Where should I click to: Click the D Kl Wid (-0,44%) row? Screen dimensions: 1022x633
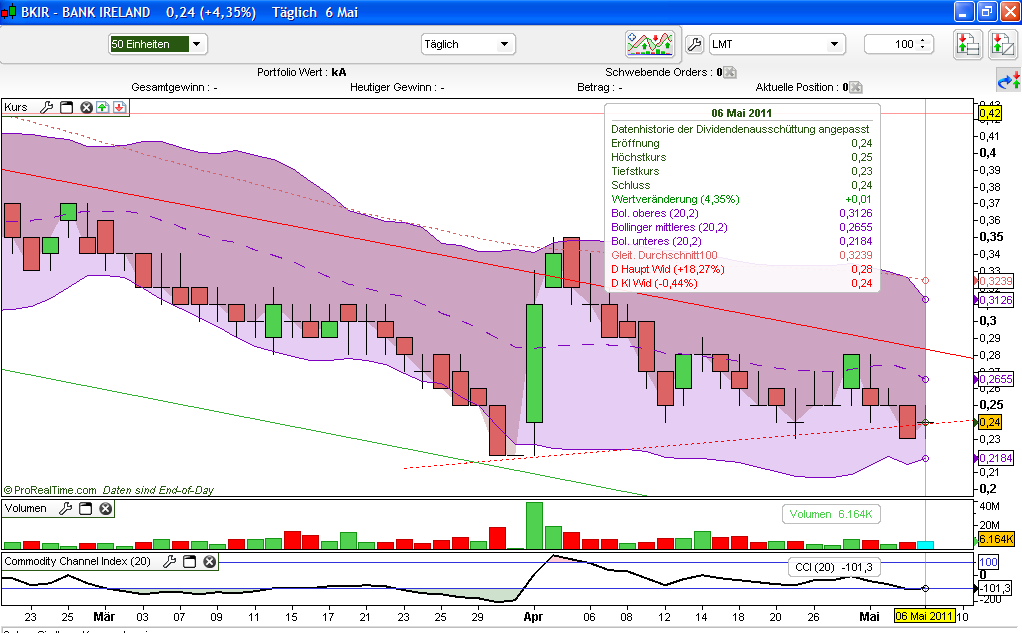(x=742, y=284)
